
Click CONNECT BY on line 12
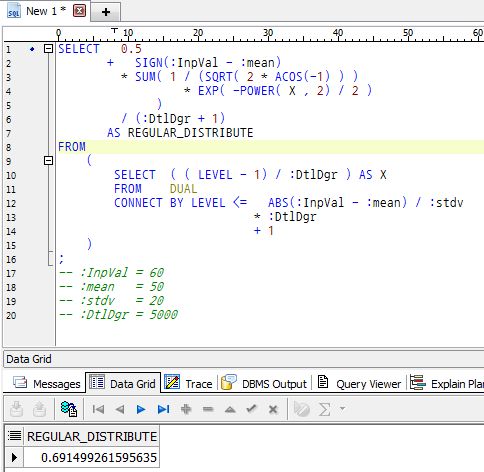(x=149, y=203)
